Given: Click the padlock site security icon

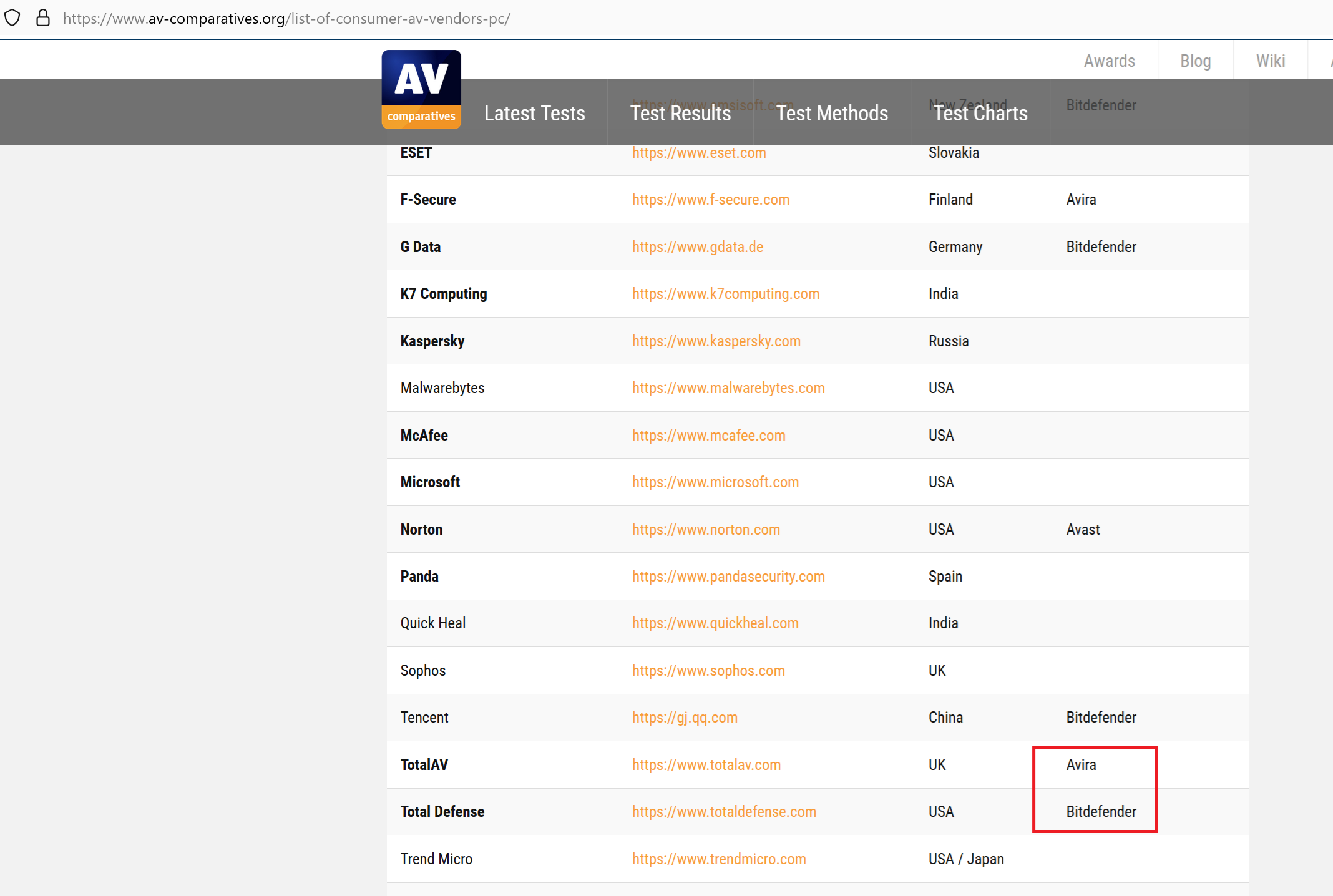Looking at the screenshot, I should coord(42,17).
